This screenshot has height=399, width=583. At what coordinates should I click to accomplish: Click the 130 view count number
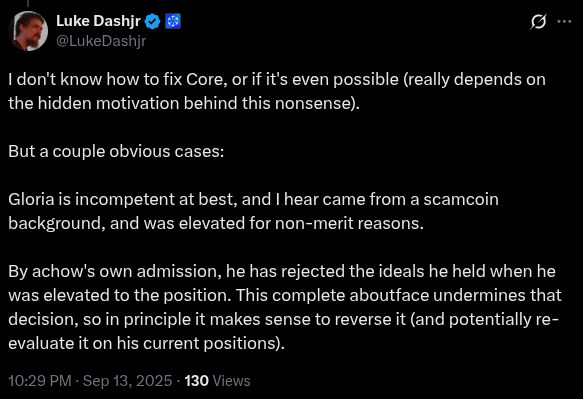coord(197,381)
